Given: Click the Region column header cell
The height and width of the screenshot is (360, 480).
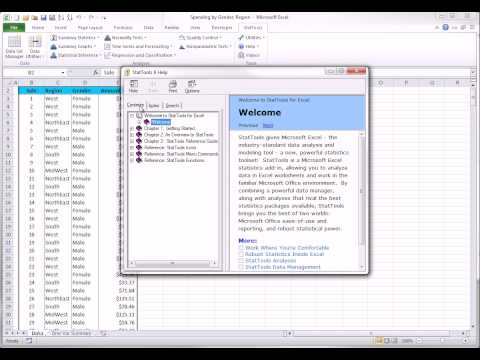Looking at the screenshot, I should coord(57,91).
